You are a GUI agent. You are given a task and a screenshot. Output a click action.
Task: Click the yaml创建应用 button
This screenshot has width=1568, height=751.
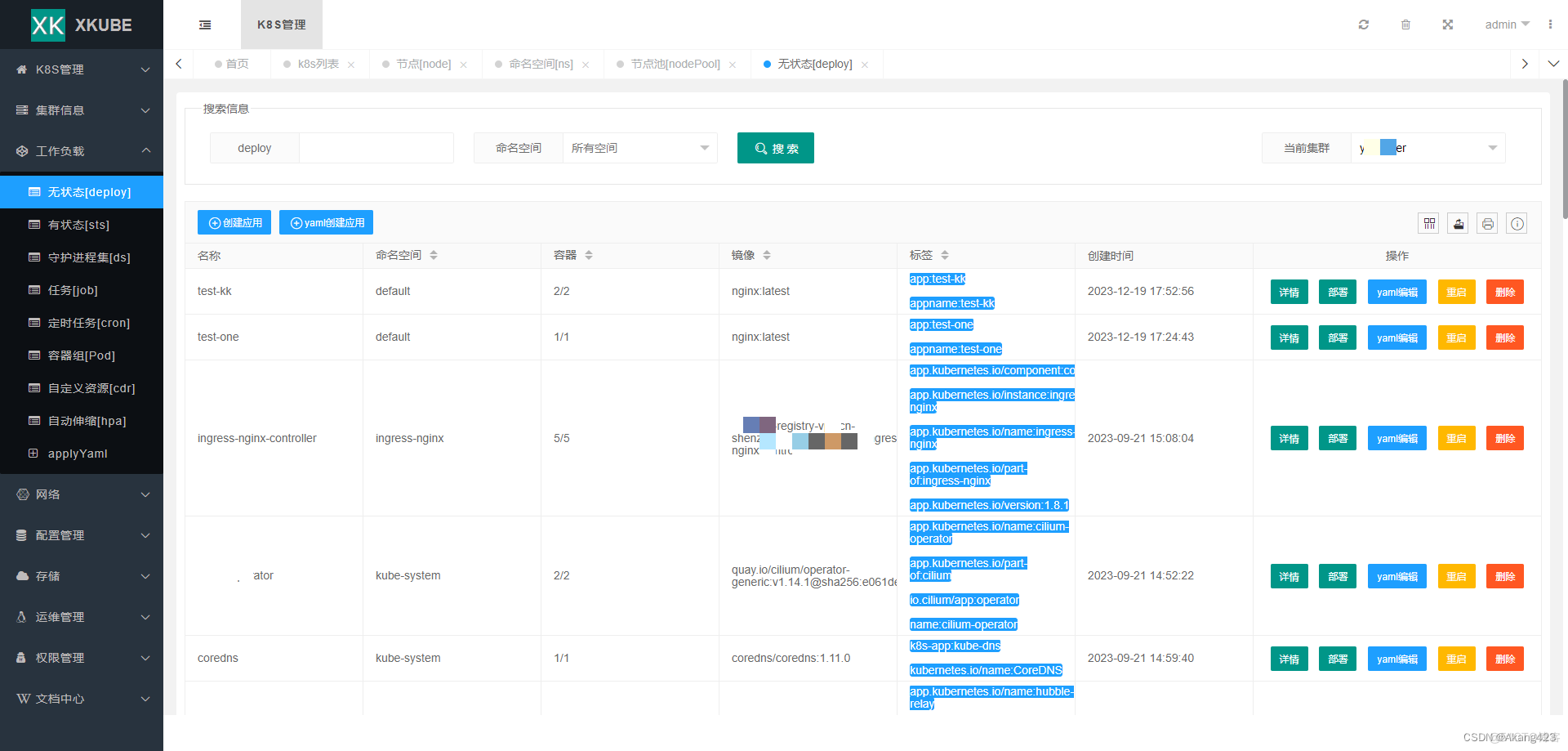(x=326, y=222)
